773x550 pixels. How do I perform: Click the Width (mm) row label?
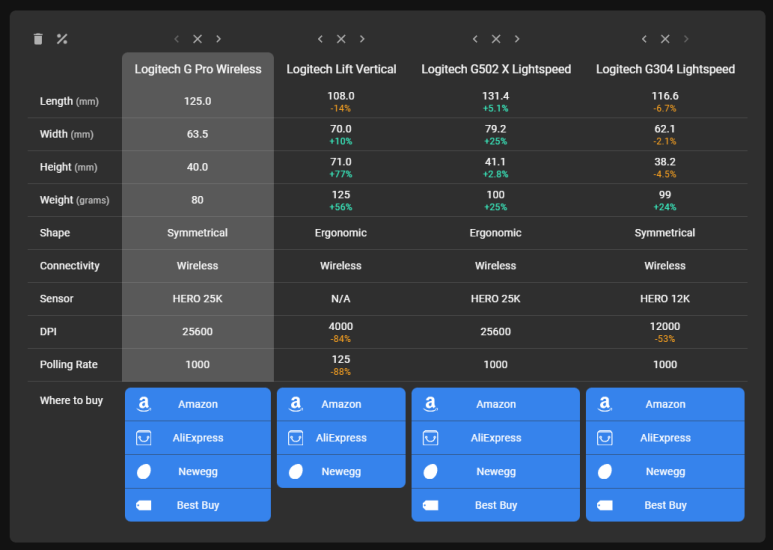tap(67, 134)
